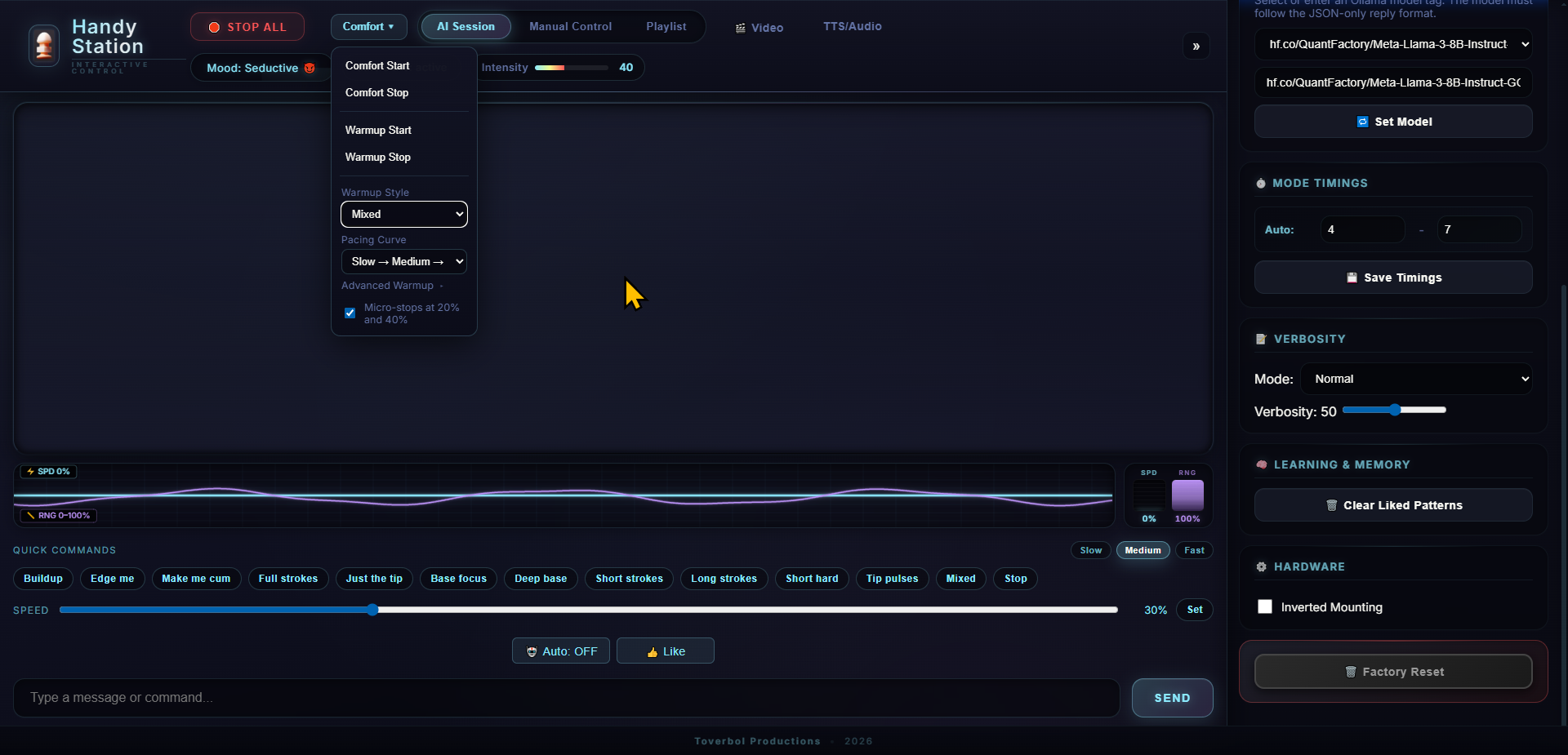Click the robot icon on Auto: OFF
This screenshot has width=1568, height=755.
[532, 652]
